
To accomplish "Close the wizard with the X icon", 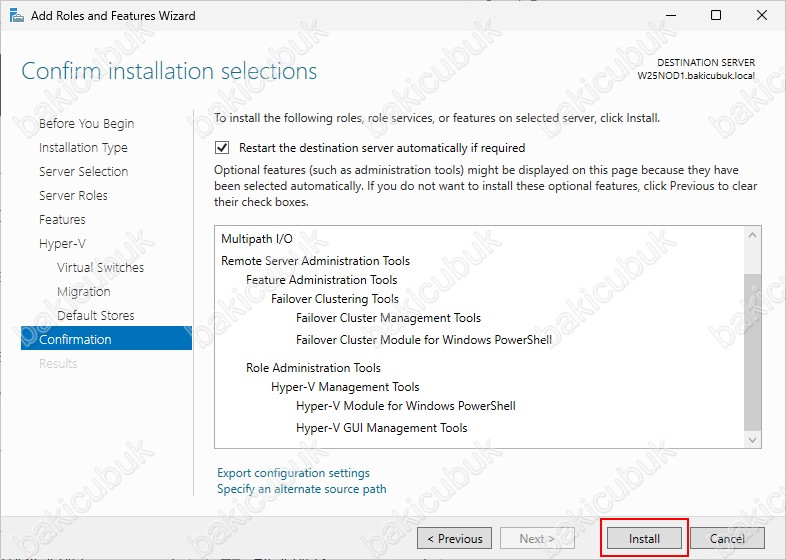I will point(762,15).
